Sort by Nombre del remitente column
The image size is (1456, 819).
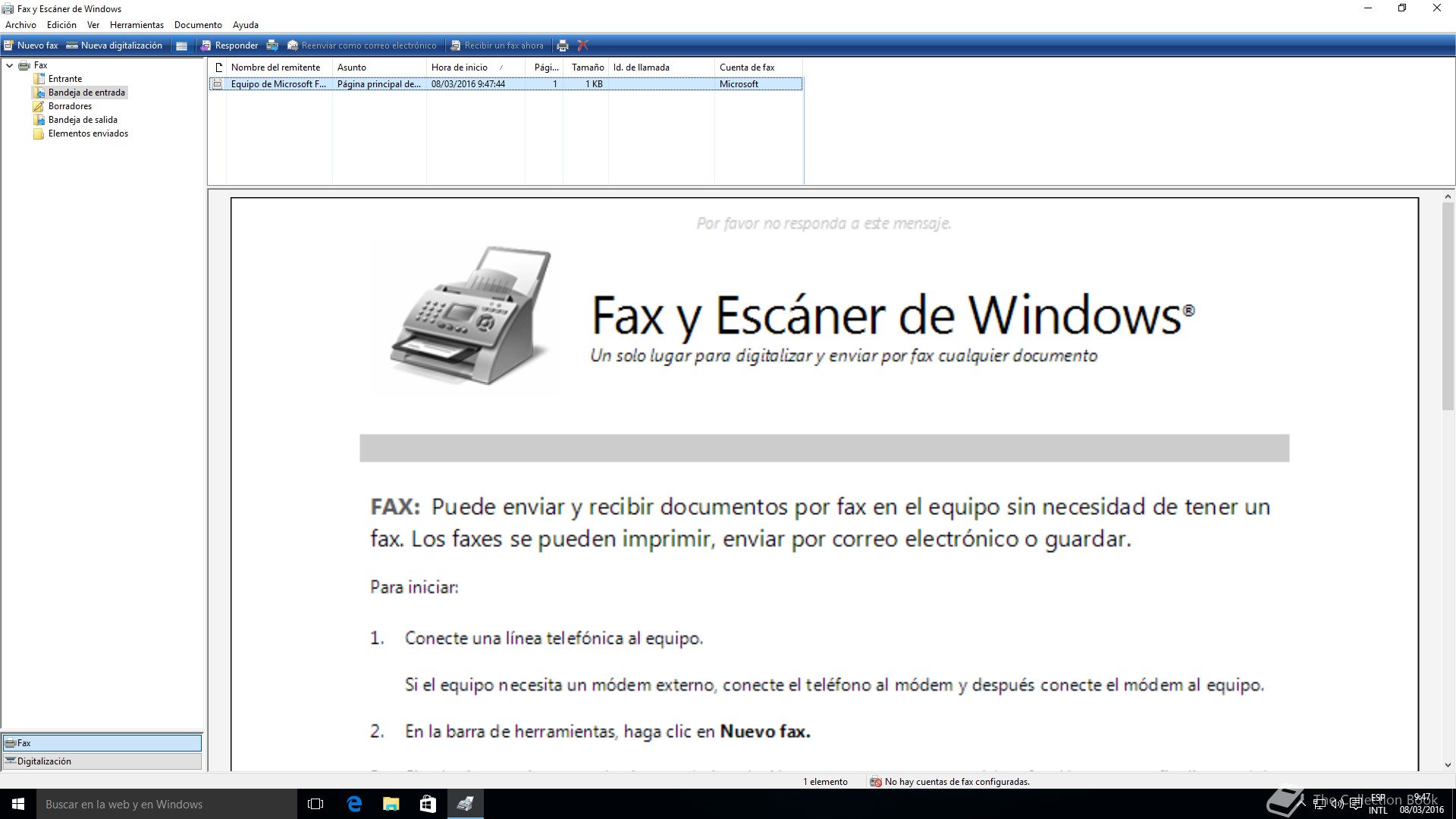tap(280, 67)
